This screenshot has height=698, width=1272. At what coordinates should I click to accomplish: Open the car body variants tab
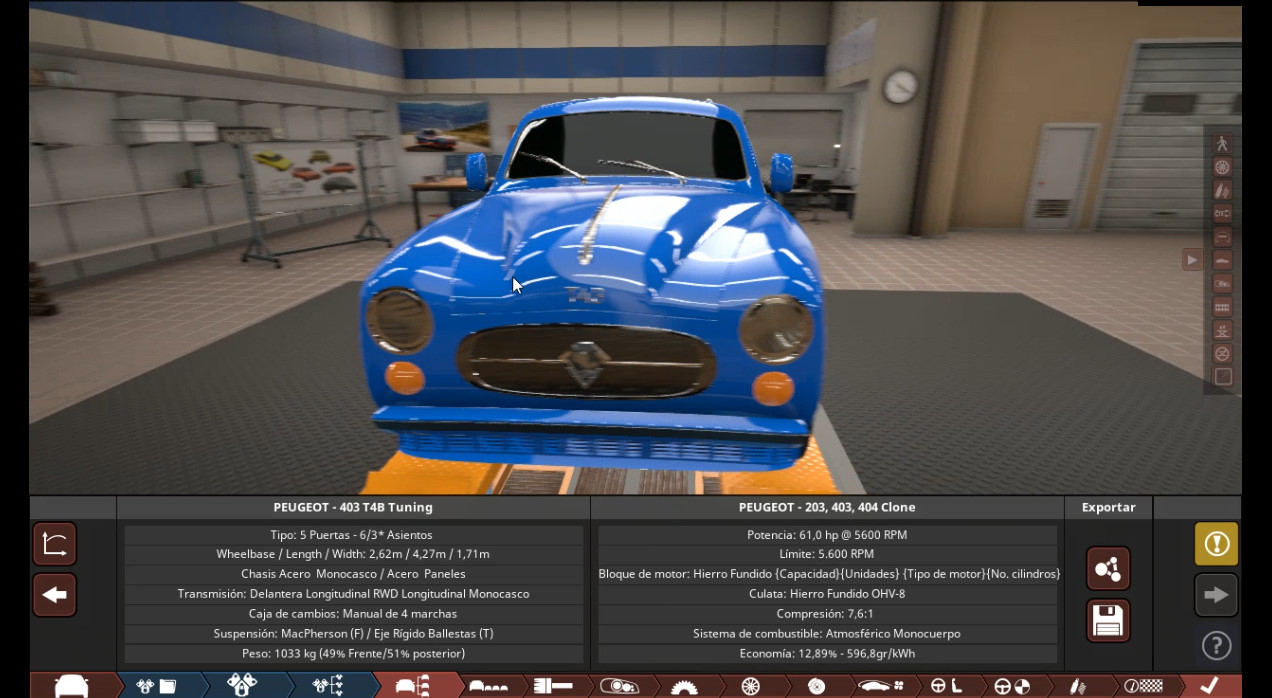(488, 686)
